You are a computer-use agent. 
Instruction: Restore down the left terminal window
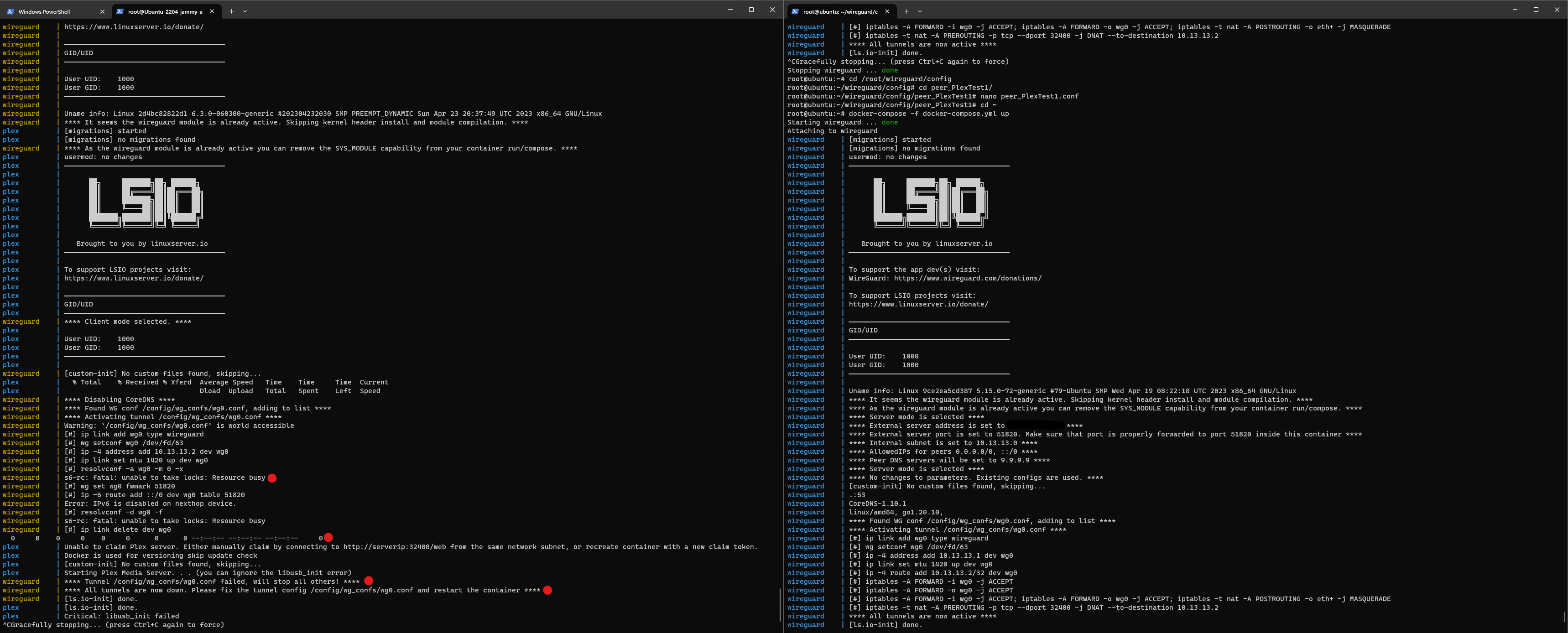(752, 10)
